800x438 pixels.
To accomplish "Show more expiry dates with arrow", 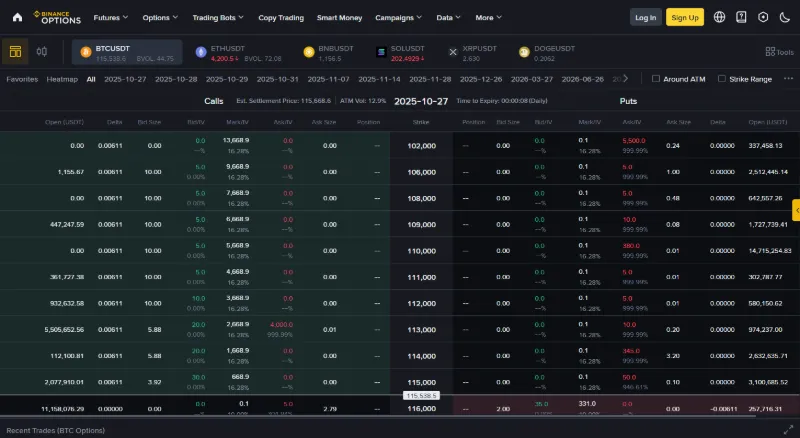I will (x=626, y=79).
